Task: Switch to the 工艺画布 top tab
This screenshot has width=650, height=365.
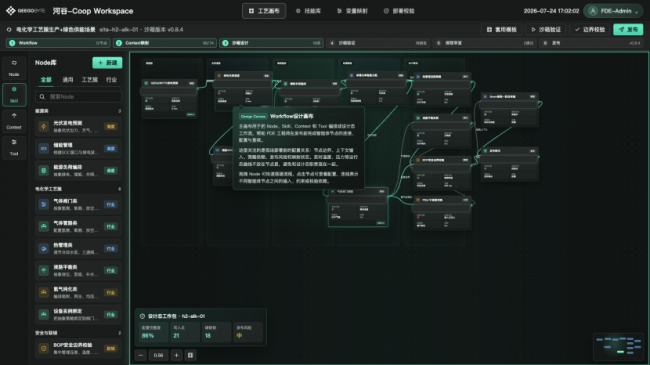Action: 264,11
